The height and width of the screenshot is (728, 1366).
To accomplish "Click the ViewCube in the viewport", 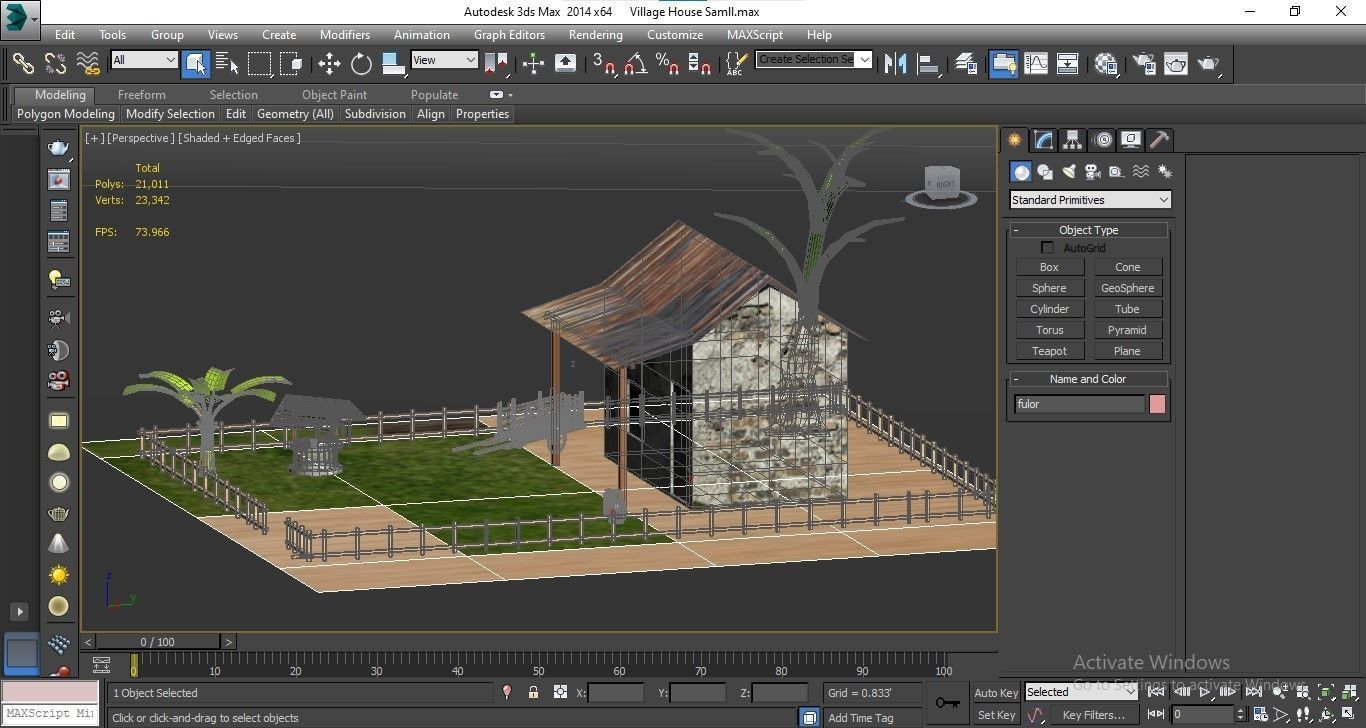I will pyautogui.click(x=941, y=186).
